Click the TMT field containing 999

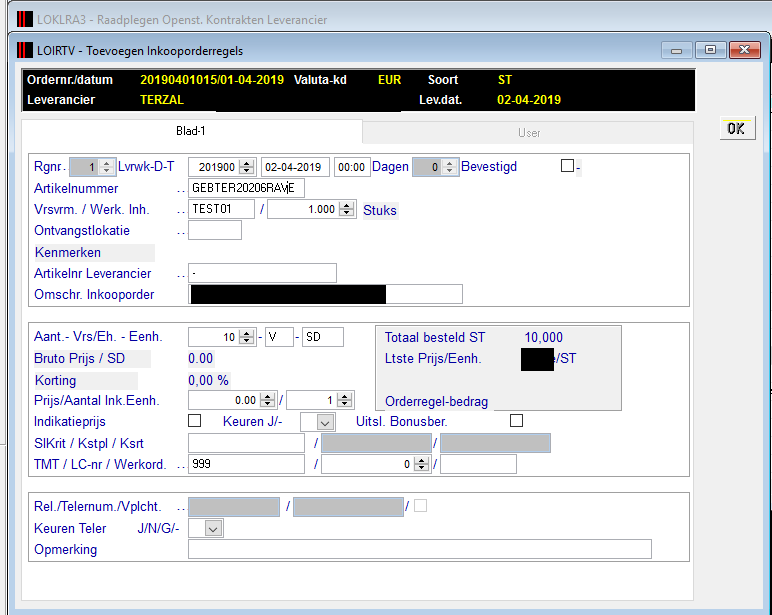tap(246, 464)
